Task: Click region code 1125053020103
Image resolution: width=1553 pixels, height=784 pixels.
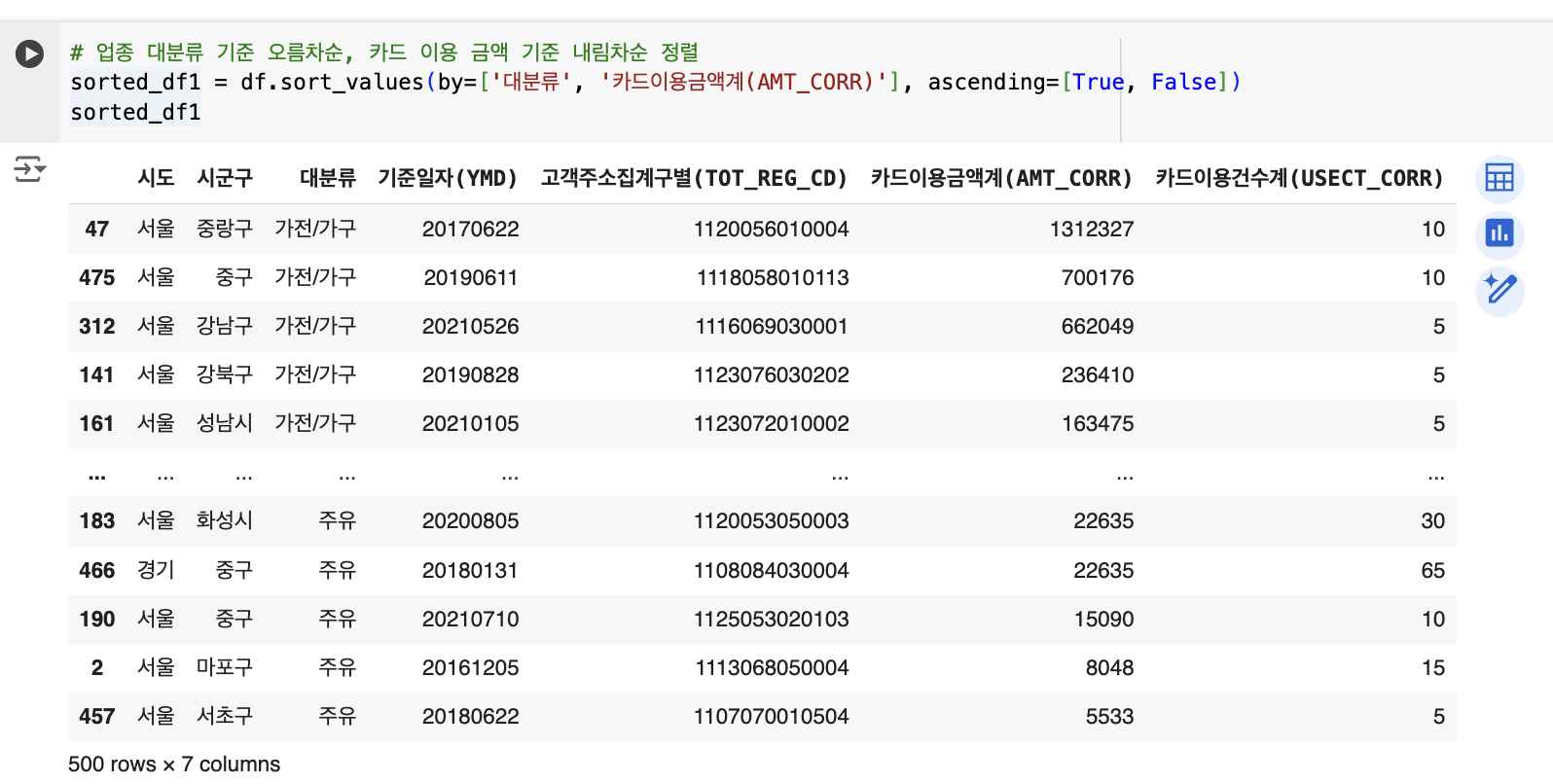Action: click(x=771, y=620)
